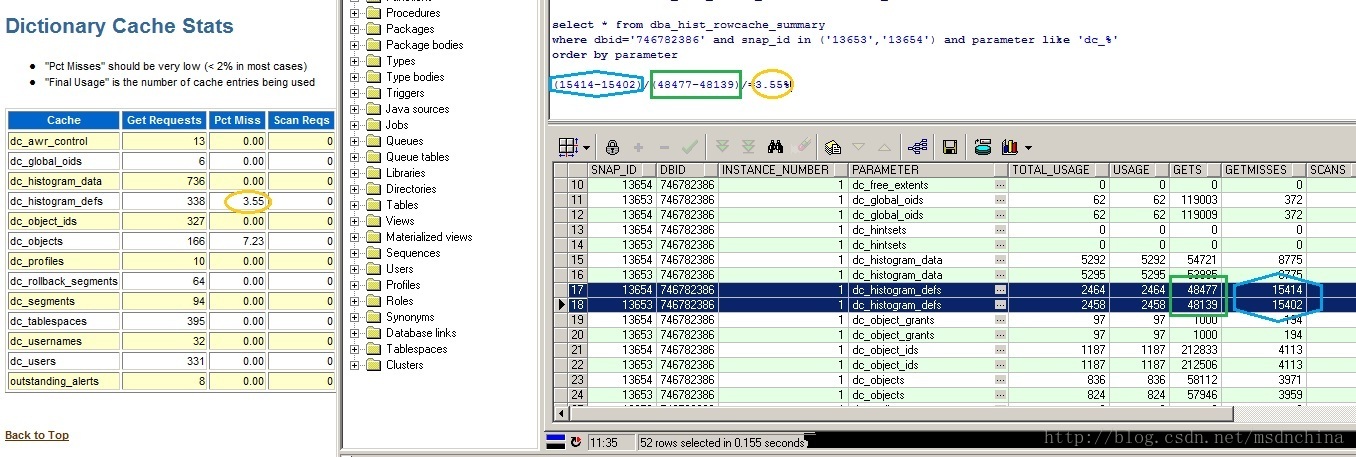Click the GETS value 212833
The image size is (1356, 457).
pyautogui.click(x=1201, y=350)
